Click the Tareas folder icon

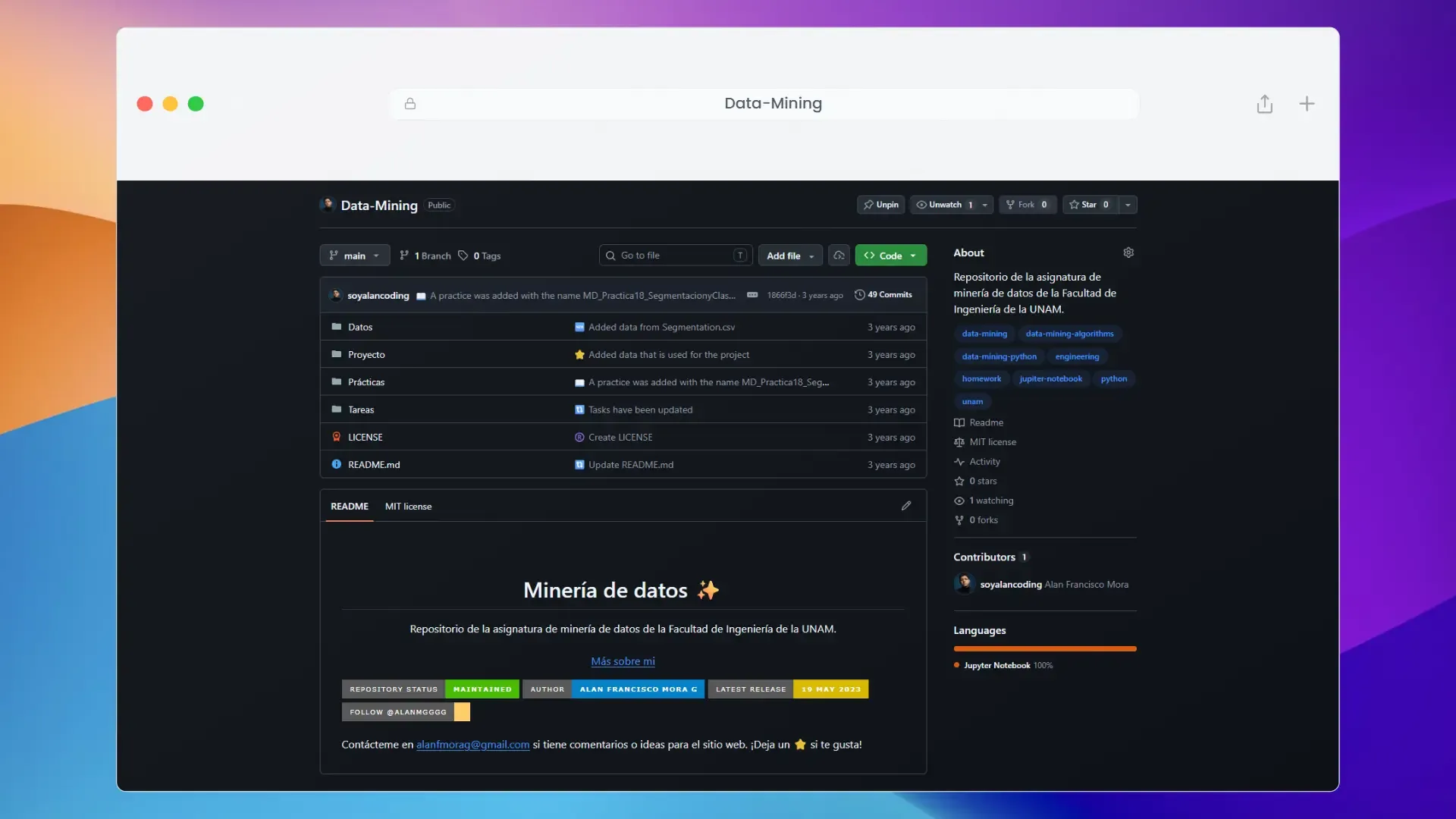tap(337, 409)
